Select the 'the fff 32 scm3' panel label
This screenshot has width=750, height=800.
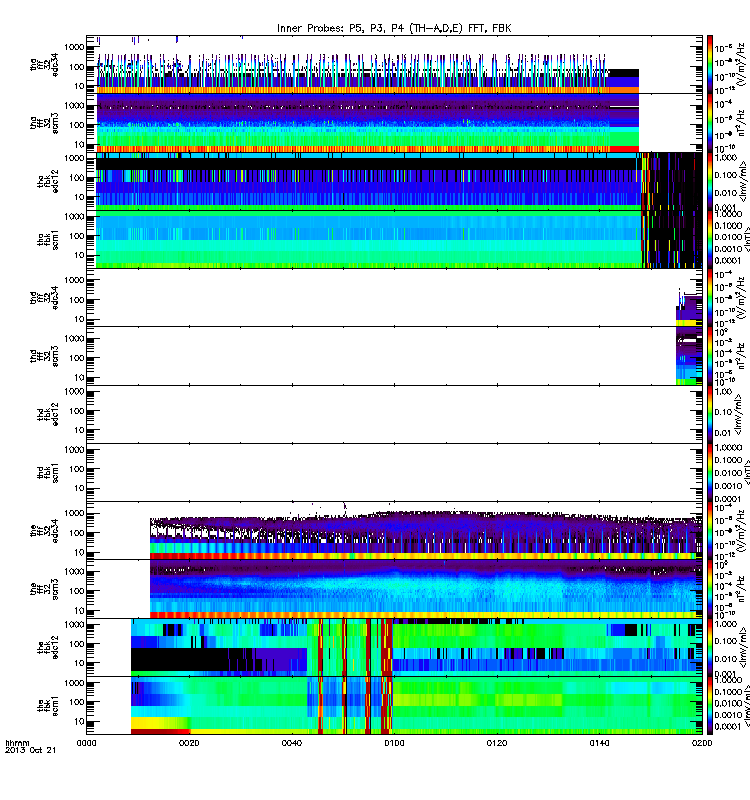point(44,589)
